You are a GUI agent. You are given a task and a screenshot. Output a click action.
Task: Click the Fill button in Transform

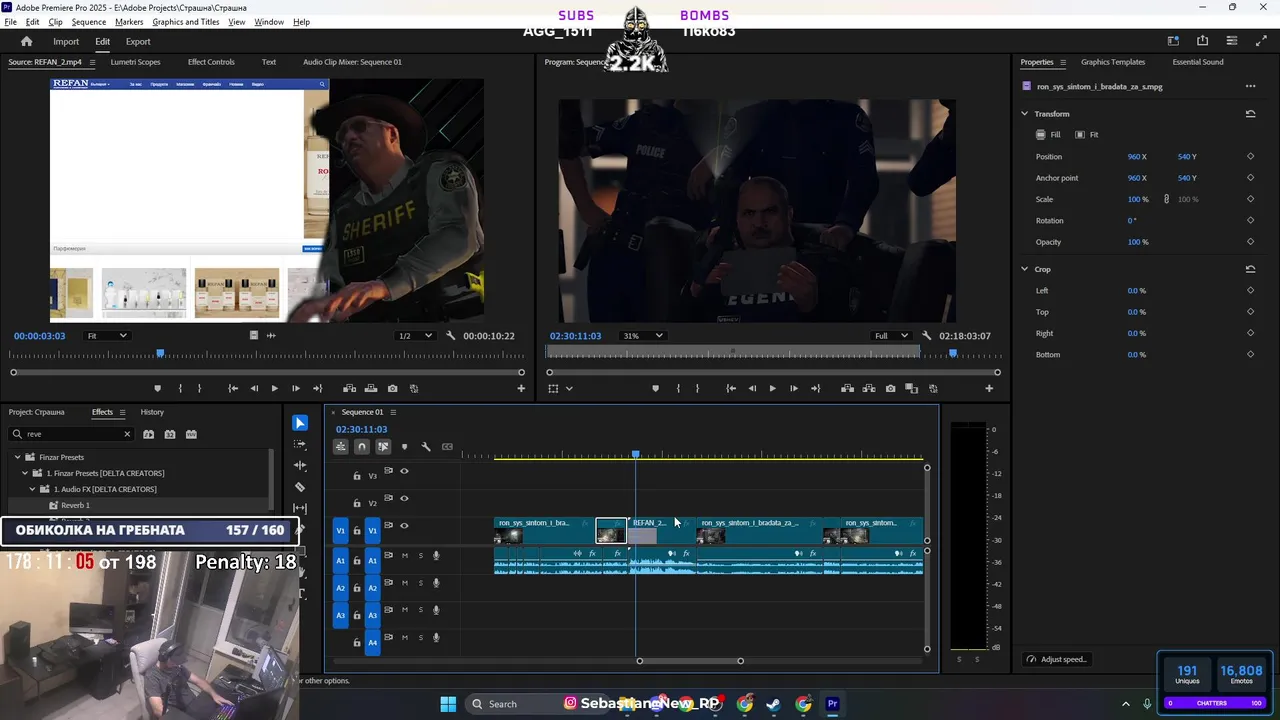coord(1048,135)
